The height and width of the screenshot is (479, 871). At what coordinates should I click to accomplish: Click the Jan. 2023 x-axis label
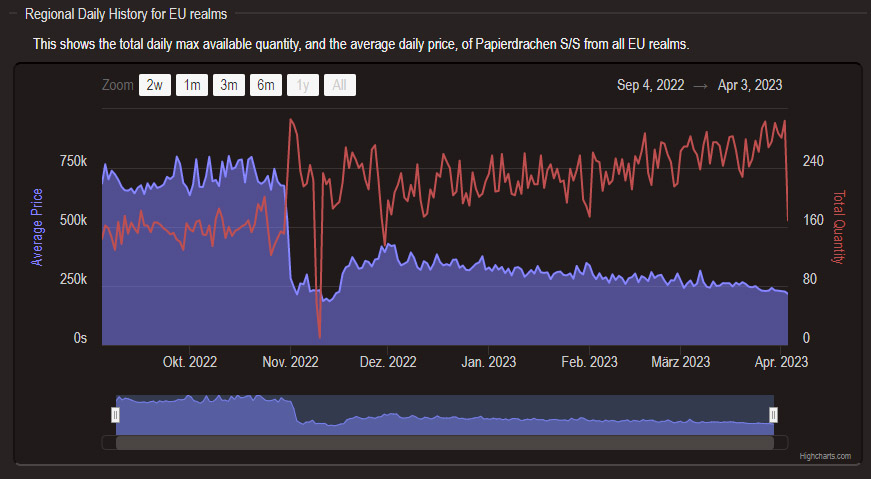[x=489, y=362]
